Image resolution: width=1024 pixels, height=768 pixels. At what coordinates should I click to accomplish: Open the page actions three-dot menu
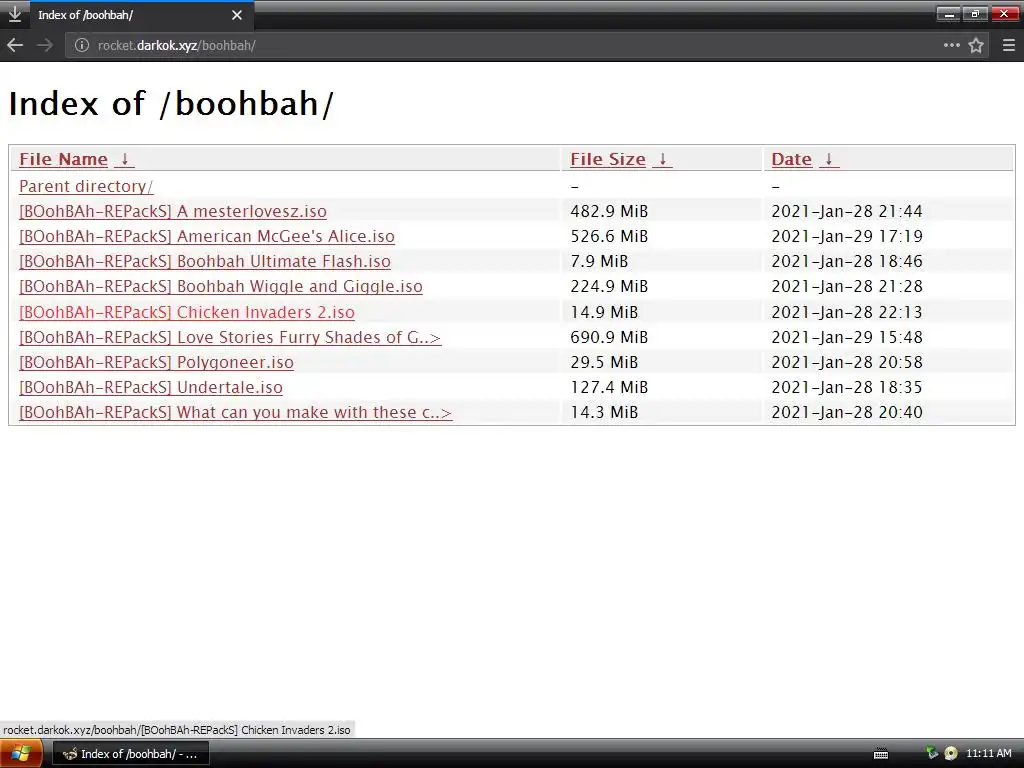pyautogui.click(x=952, y=45)
